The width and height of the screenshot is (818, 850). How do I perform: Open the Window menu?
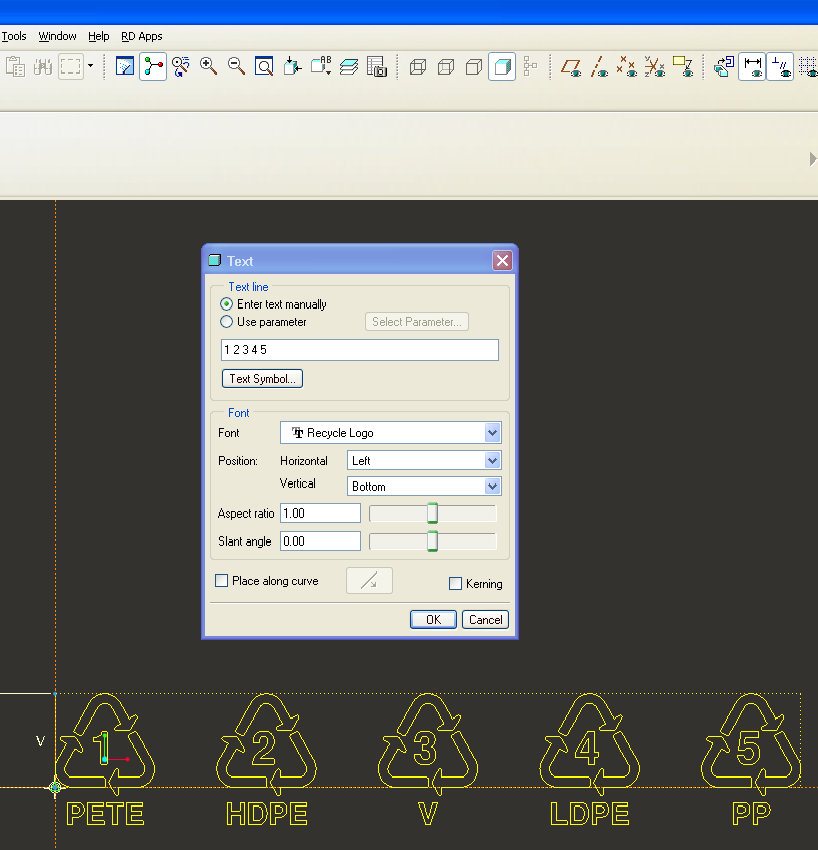tap(57, 36)
